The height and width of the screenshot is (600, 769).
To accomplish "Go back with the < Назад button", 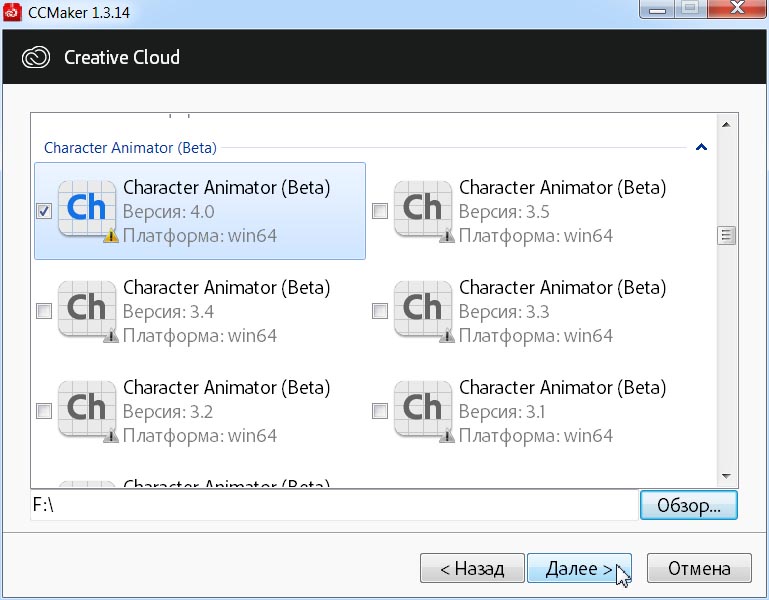I will click(x=472, y=568).
